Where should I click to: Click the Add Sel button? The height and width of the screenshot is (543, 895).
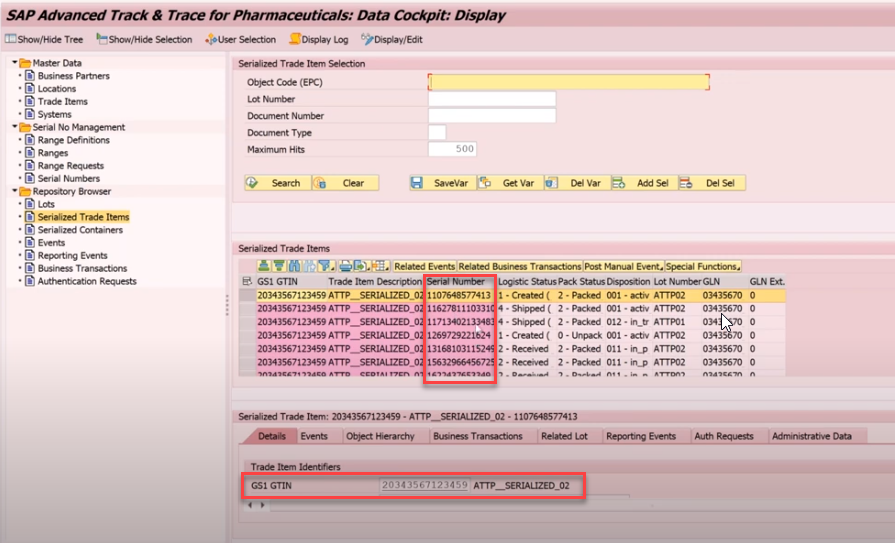(644, 183)
